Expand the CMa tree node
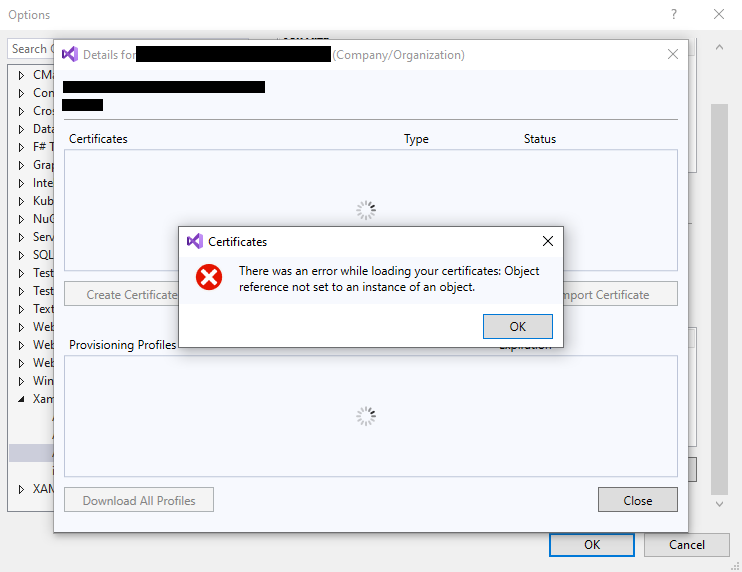The image size is (742, 572). coord(22,75)
